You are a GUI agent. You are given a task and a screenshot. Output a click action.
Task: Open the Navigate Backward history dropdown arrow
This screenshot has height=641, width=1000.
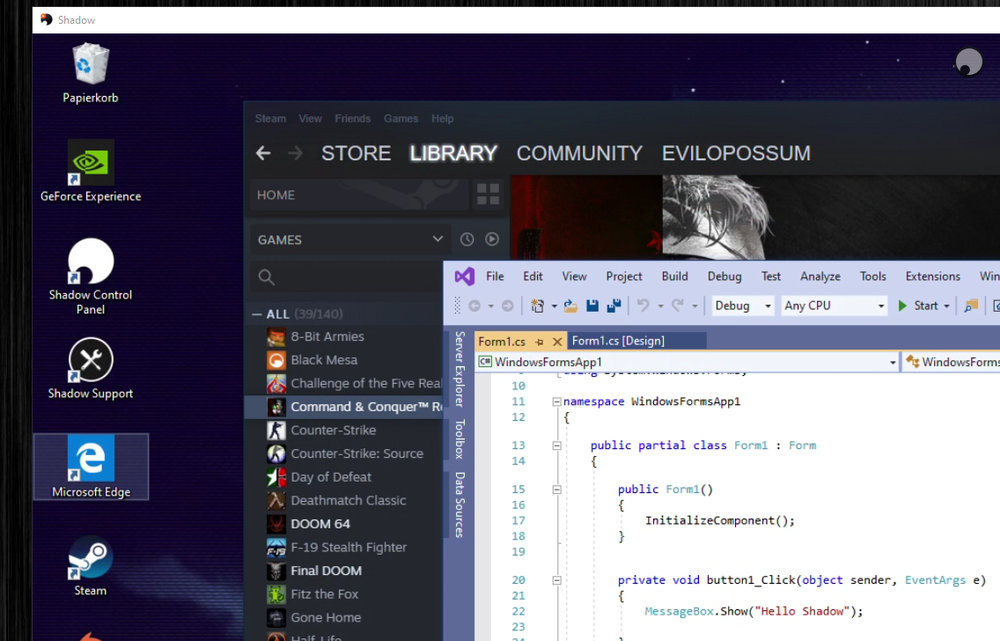(490, 306)
